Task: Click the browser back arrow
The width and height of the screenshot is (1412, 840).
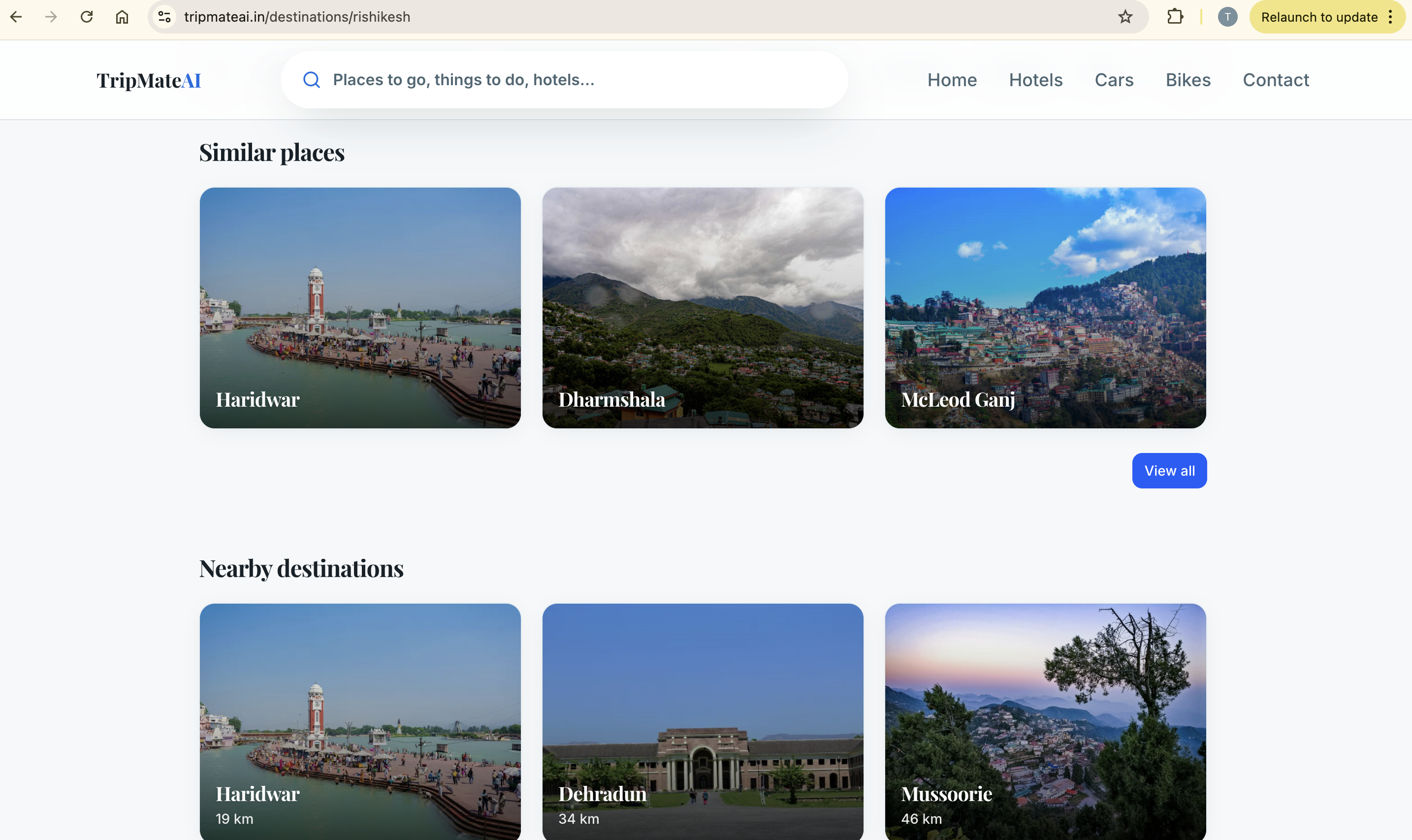Action: tap(17, 16)
